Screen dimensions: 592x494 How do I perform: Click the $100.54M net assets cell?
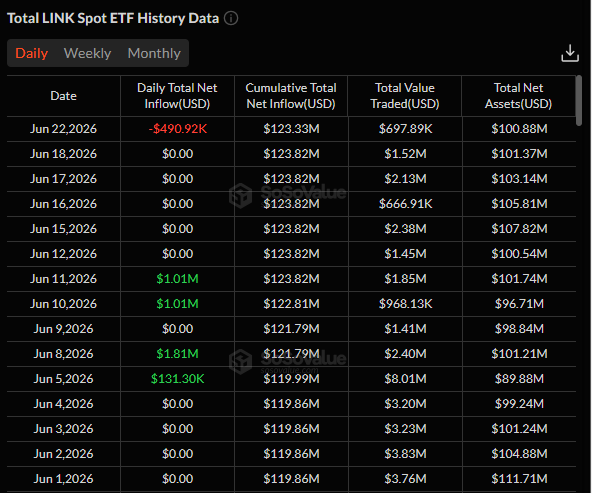[519, 254]
